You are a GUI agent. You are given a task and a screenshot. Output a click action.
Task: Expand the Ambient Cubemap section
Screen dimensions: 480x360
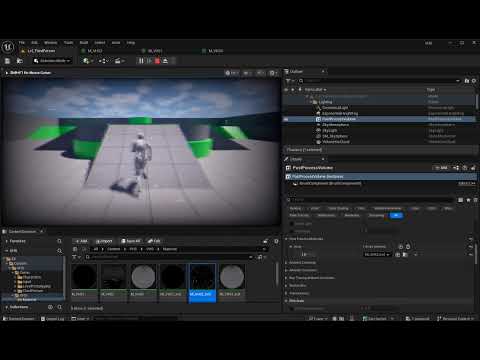[x=286, y=263]
